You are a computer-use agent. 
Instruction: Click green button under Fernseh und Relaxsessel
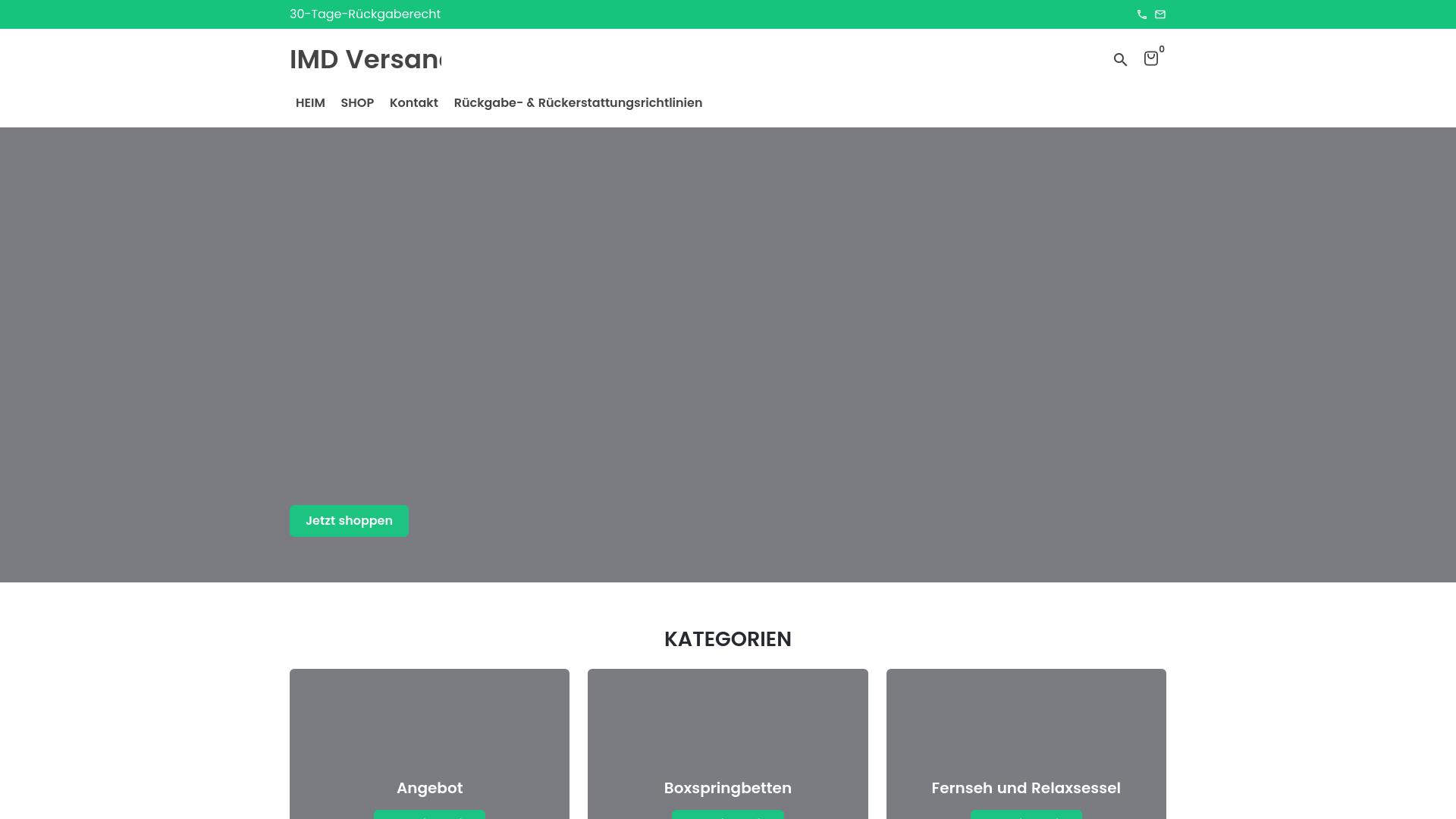pos(1025,814)
